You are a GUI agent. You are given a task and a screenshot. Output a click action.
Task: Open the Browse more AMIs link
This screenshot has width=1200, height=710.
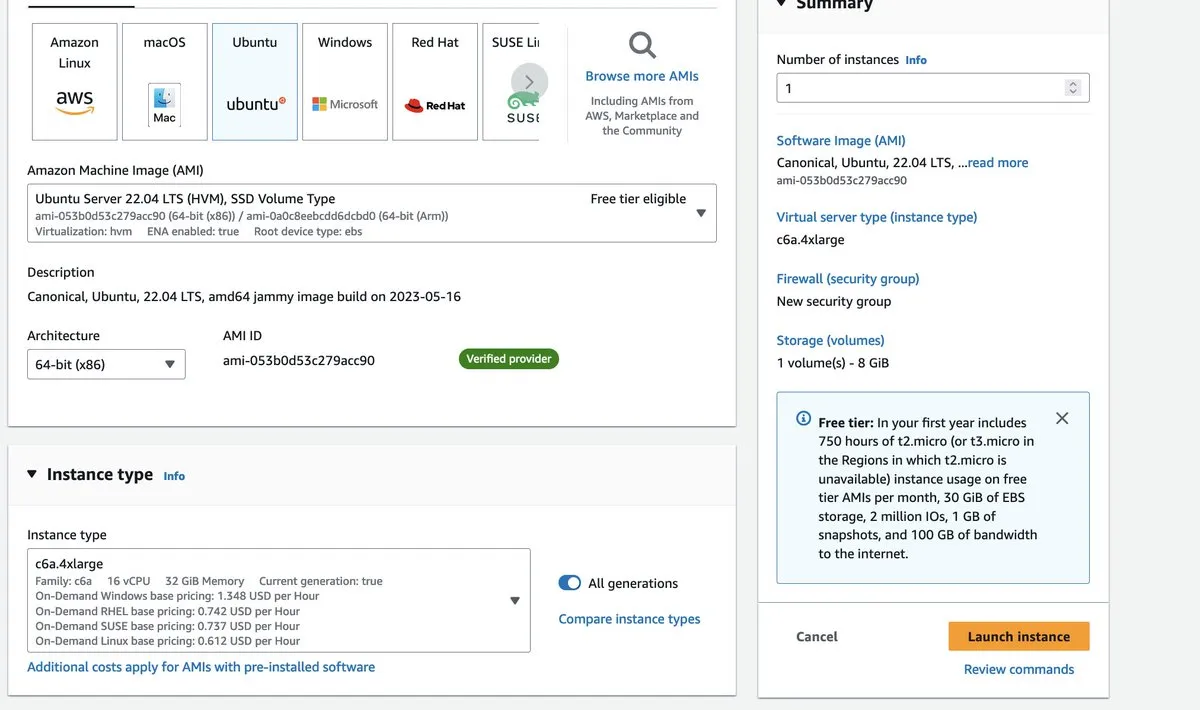click(642, 76)
